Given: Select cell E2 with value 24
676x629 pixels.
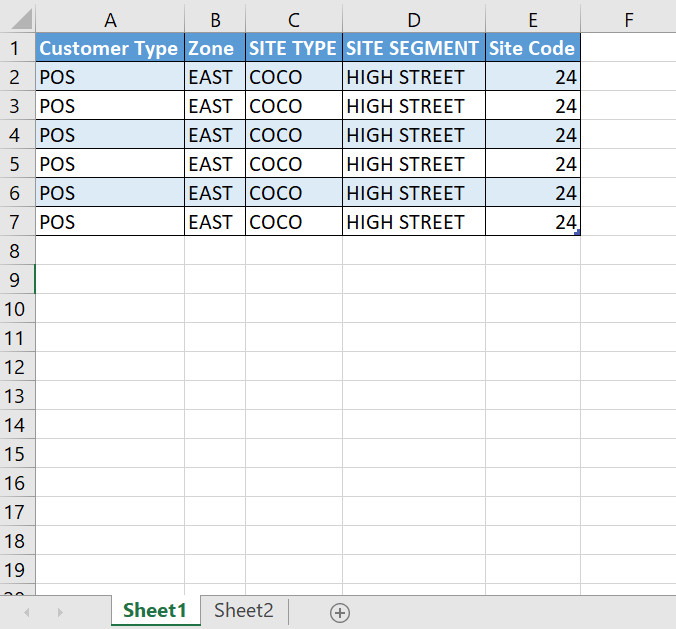Looking at the screenshot, I should 533,76.
